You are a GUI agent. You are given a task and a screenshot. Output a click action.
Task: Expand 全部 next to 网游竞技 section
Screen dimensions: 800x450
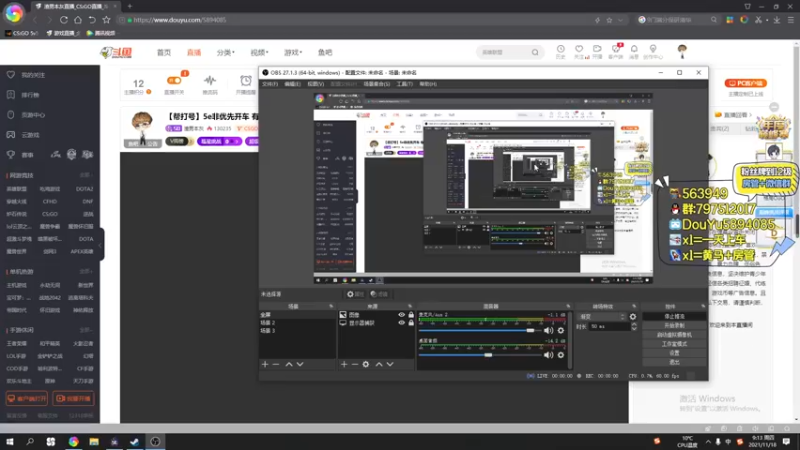tap(86, 176)
